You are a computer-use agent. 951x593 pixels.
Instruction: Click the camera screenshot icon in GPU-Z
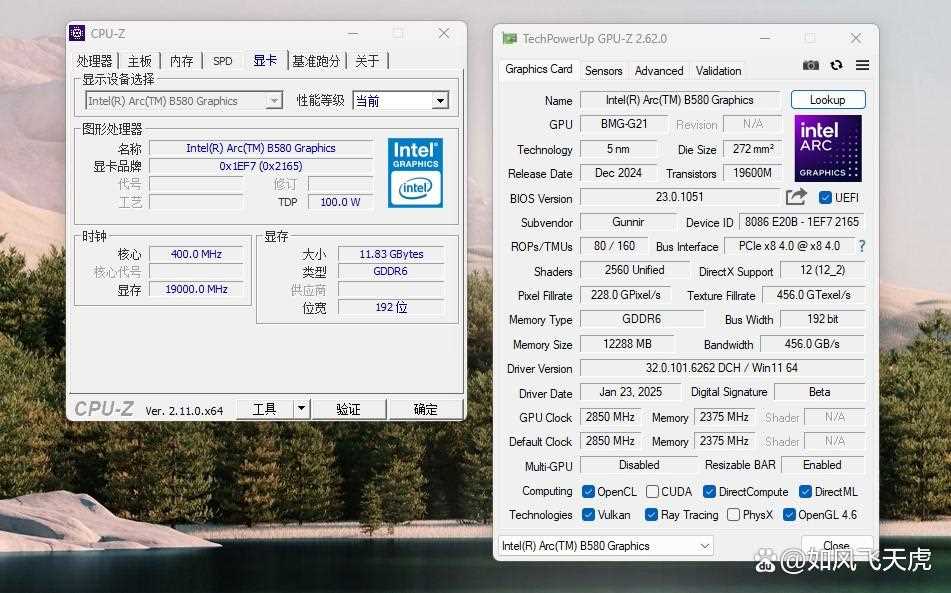pyautogui.click(x=811, y=63)
